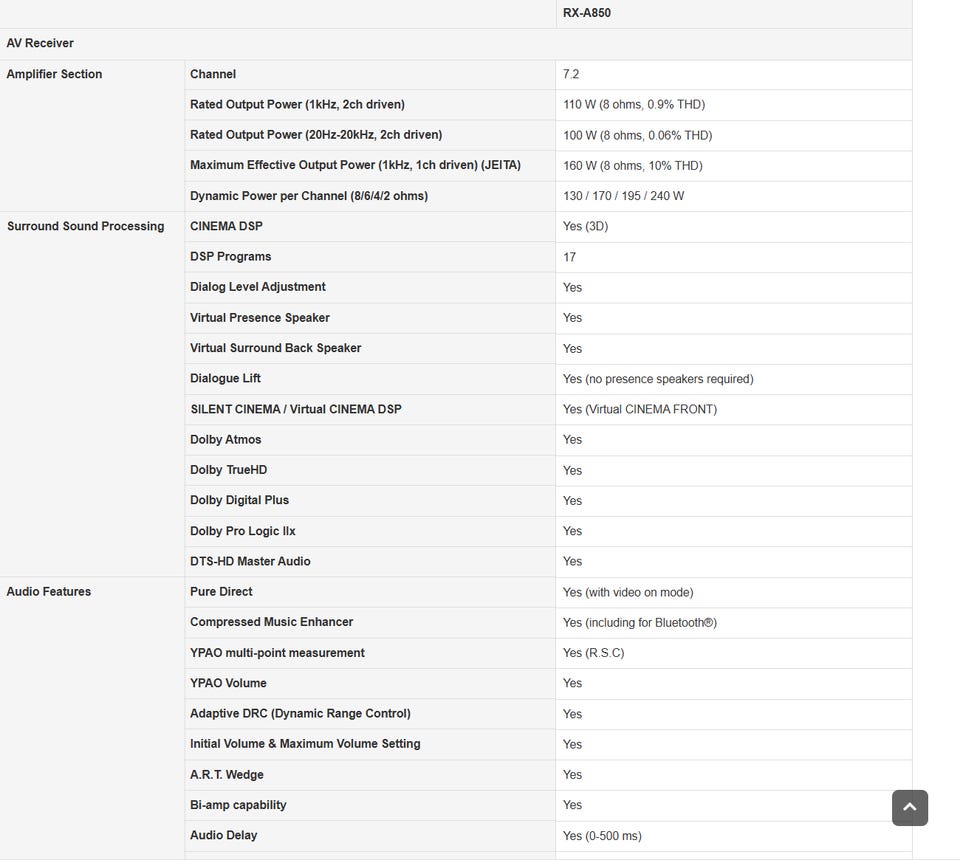The width and height of the screenshot is (960, 860).
Task: Select the Yes value for A.R.T. Wedge
Action: click(572, 775)
